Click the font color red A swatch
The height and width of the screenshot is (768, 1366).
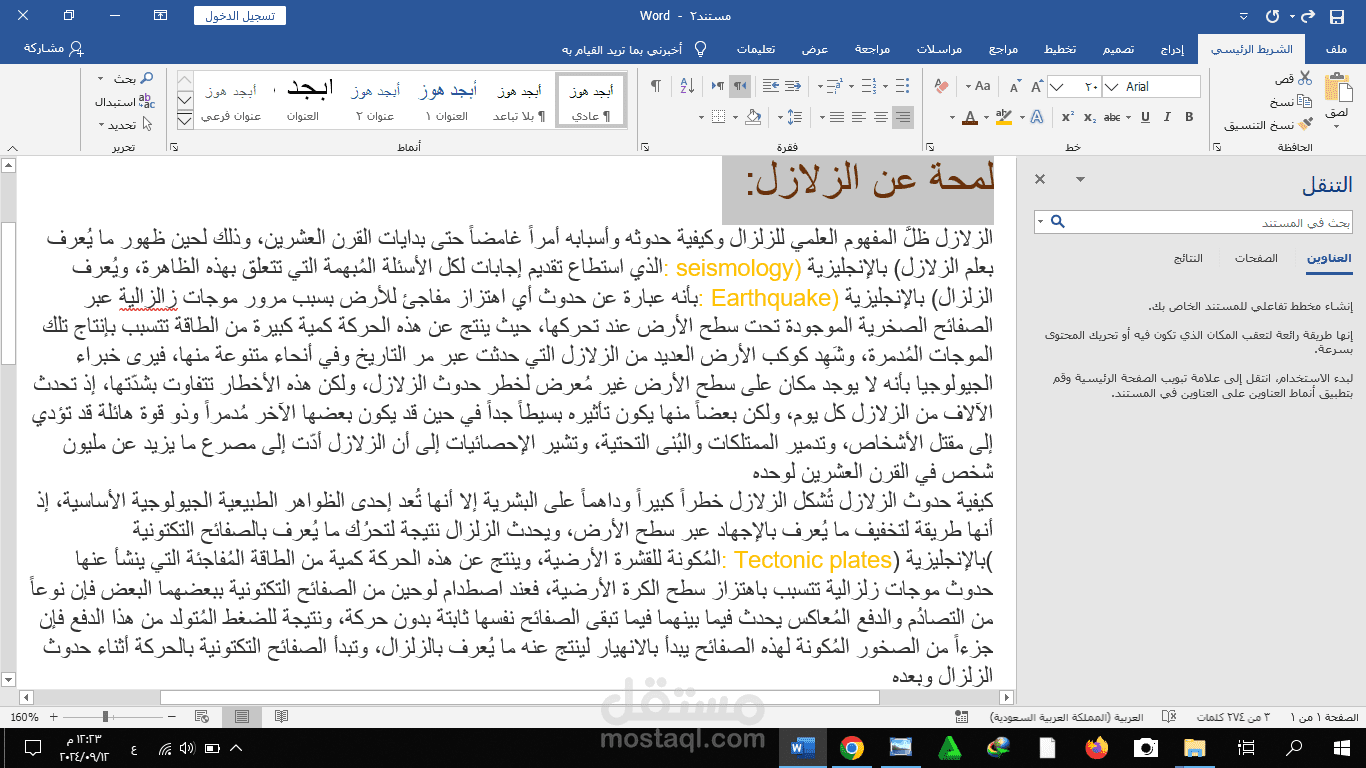point(969,117)
